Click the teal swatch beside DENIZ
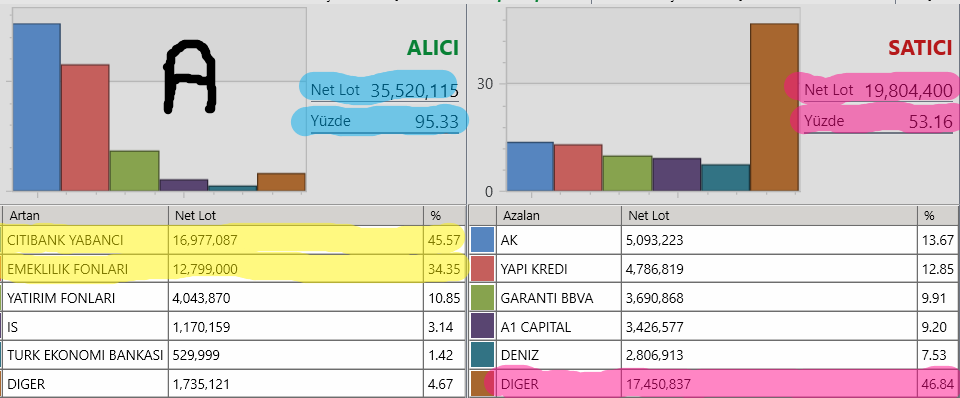The image size is (960, 398). pos(482,355)
